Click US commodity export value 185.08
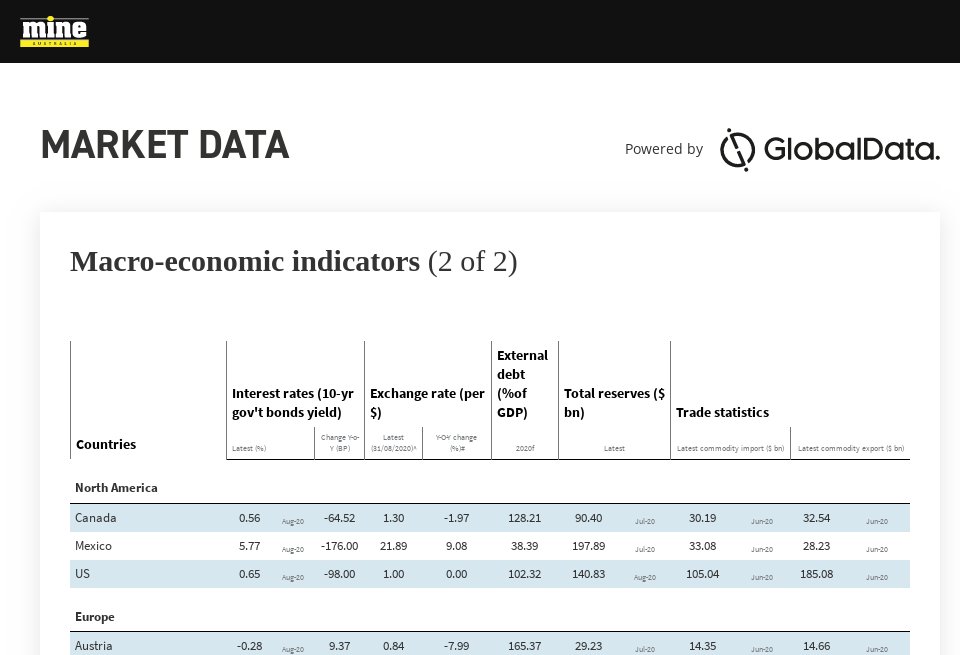Image resolution: width=960 pixels, height=655 pixels. [817, 574]
